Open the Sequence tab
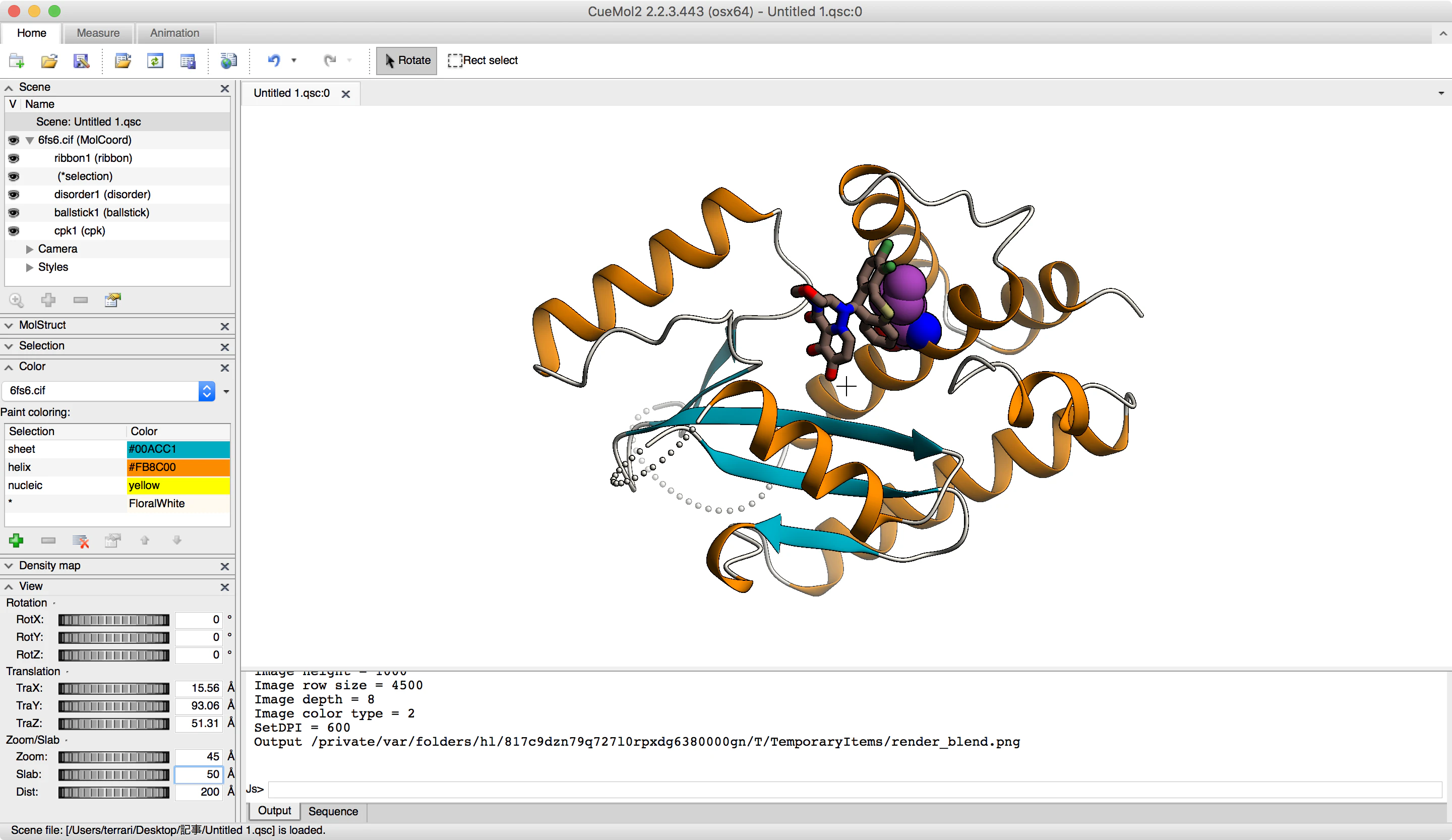Viewport: 1452px width, 840px height. coord(333,811)
